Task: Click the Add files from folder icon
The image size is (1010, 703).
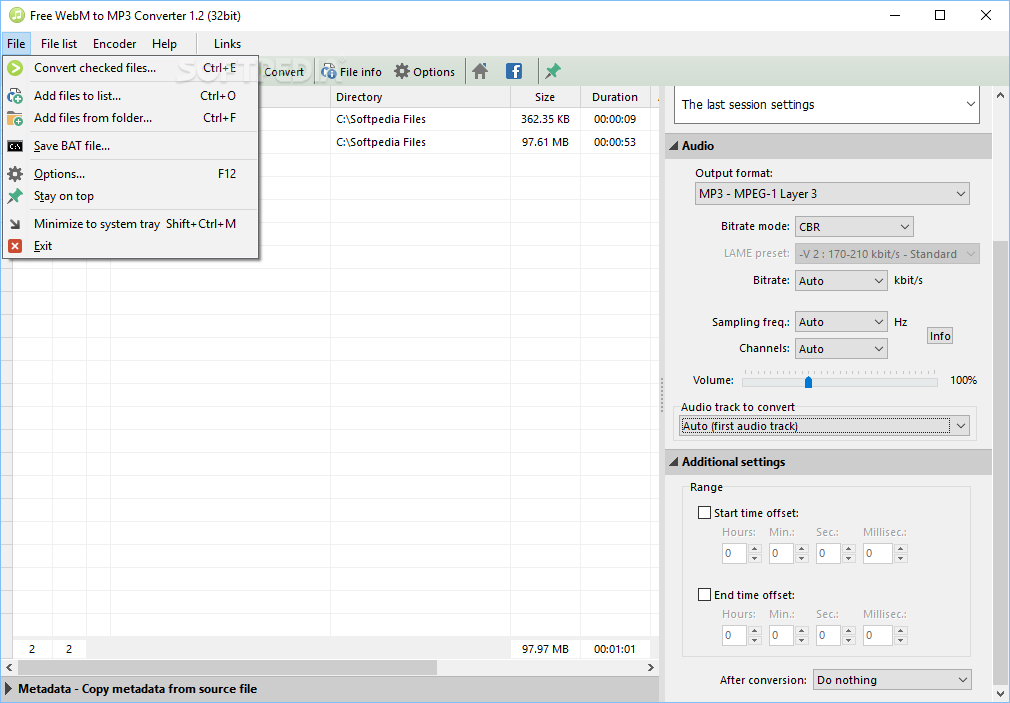Action: click(15, 118)
